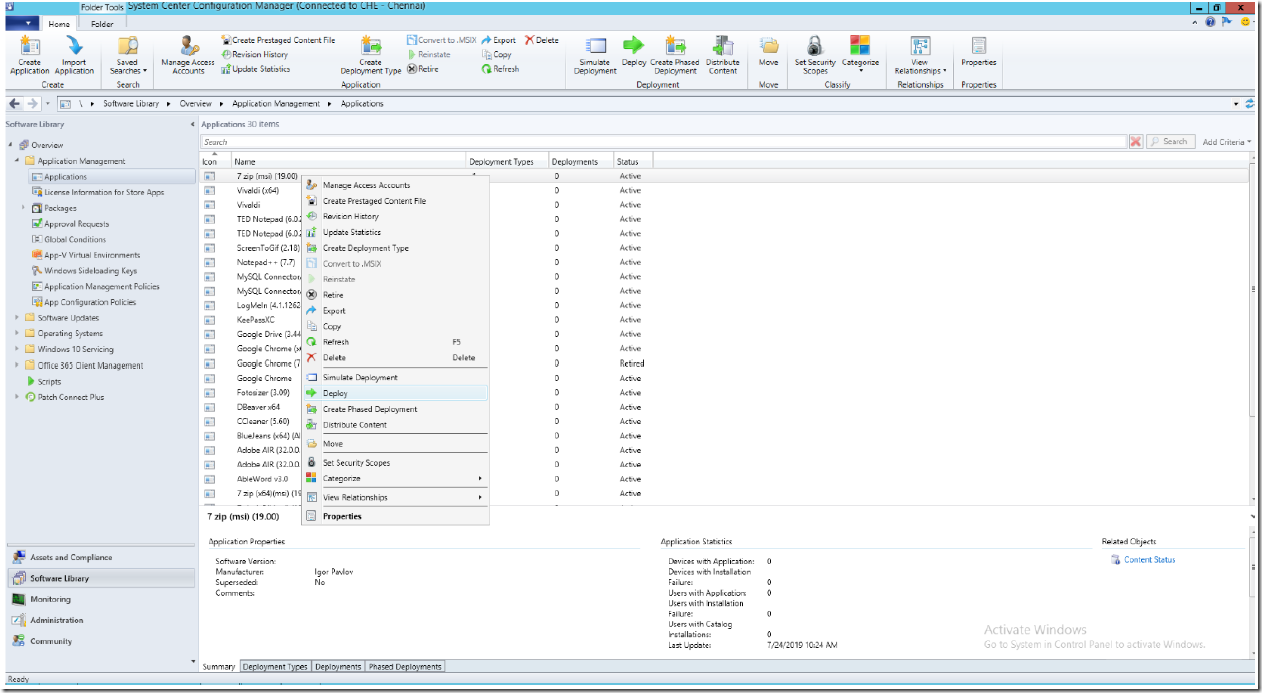Click Refresh in the ribbon
This screenshot has width=1262, height=693.
500,69
